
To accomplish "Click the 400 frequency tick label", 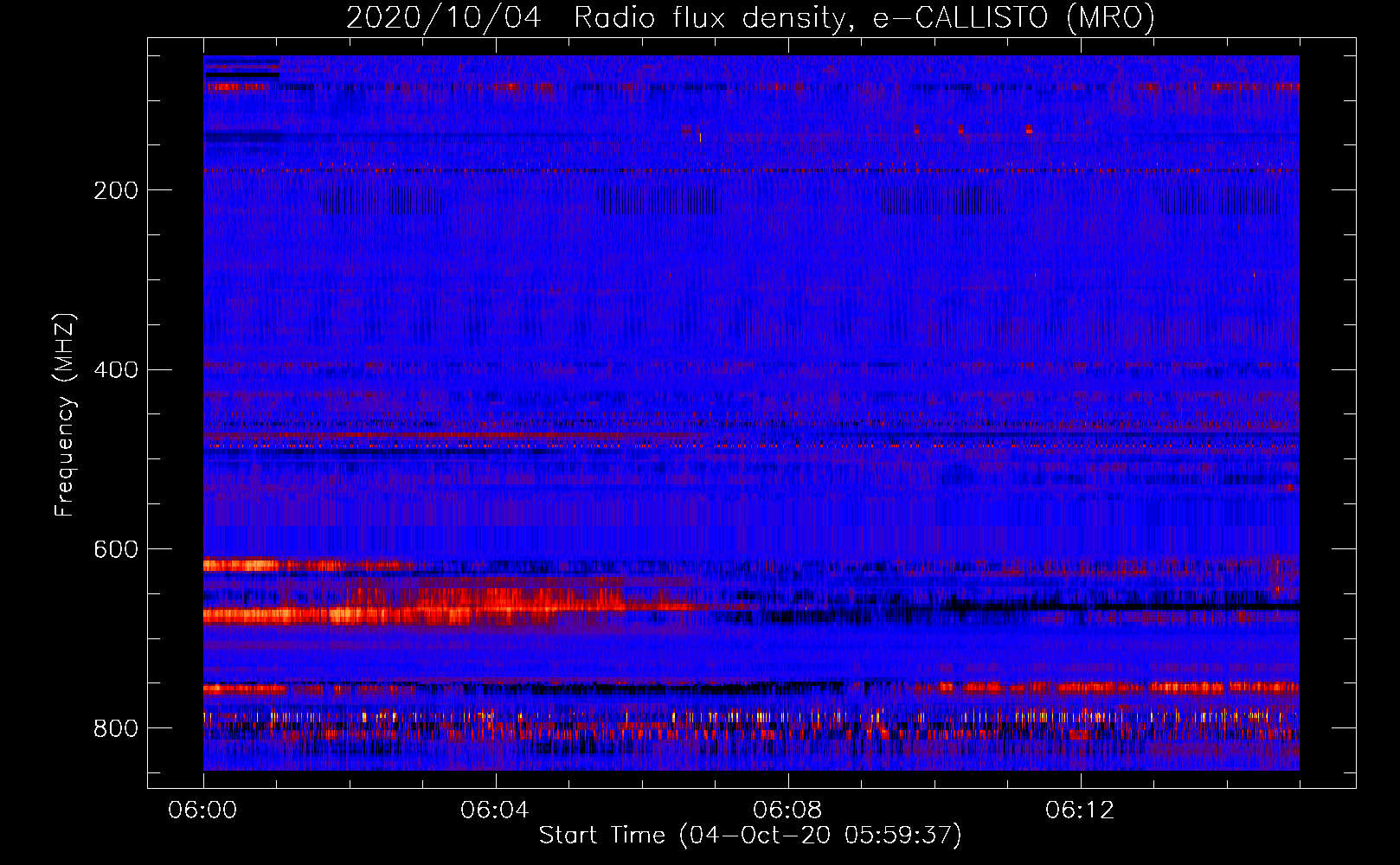I will tap(116, 370).
